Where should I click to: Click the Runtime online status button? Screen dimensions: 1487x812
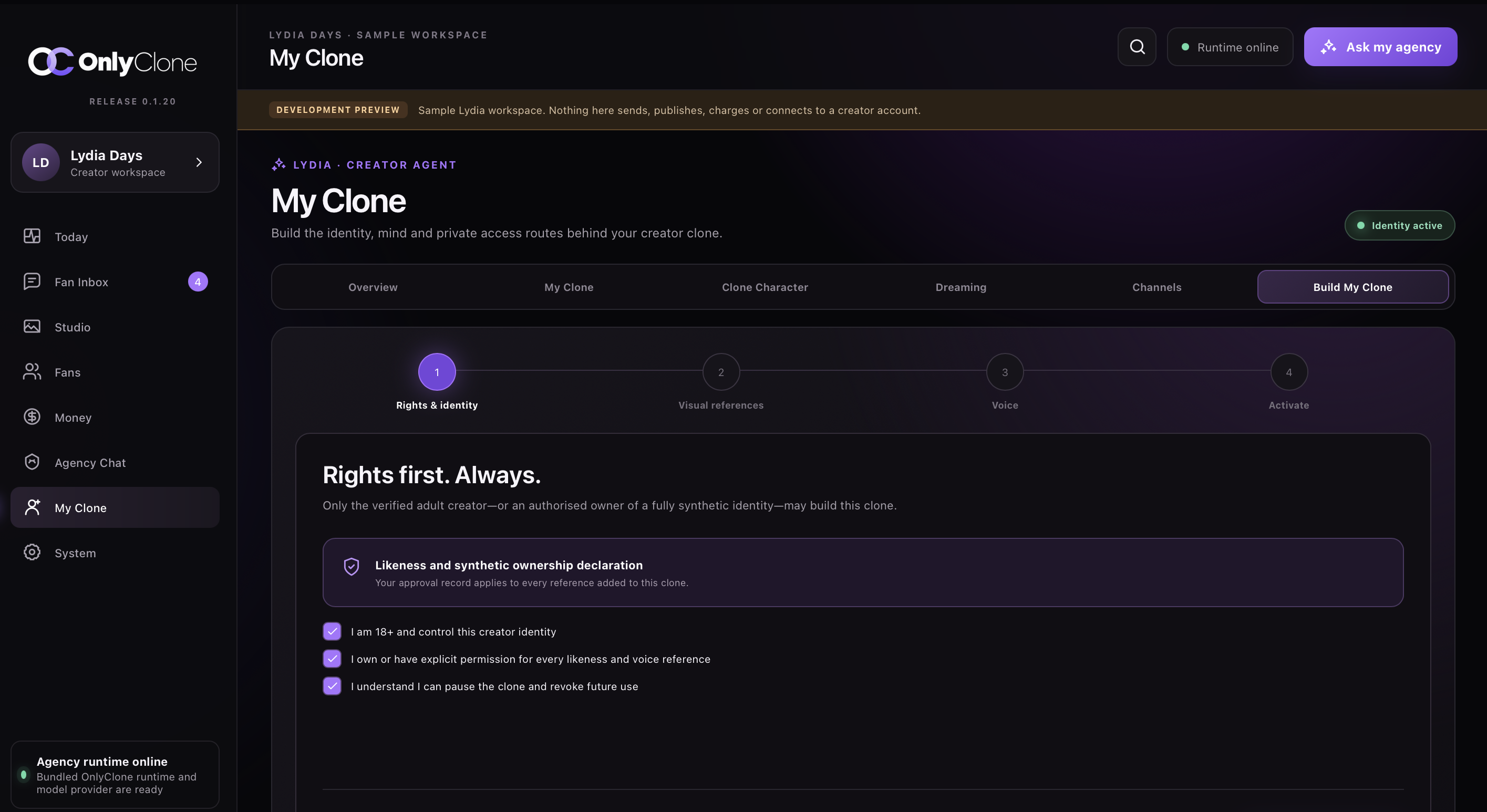[1230, 47]
